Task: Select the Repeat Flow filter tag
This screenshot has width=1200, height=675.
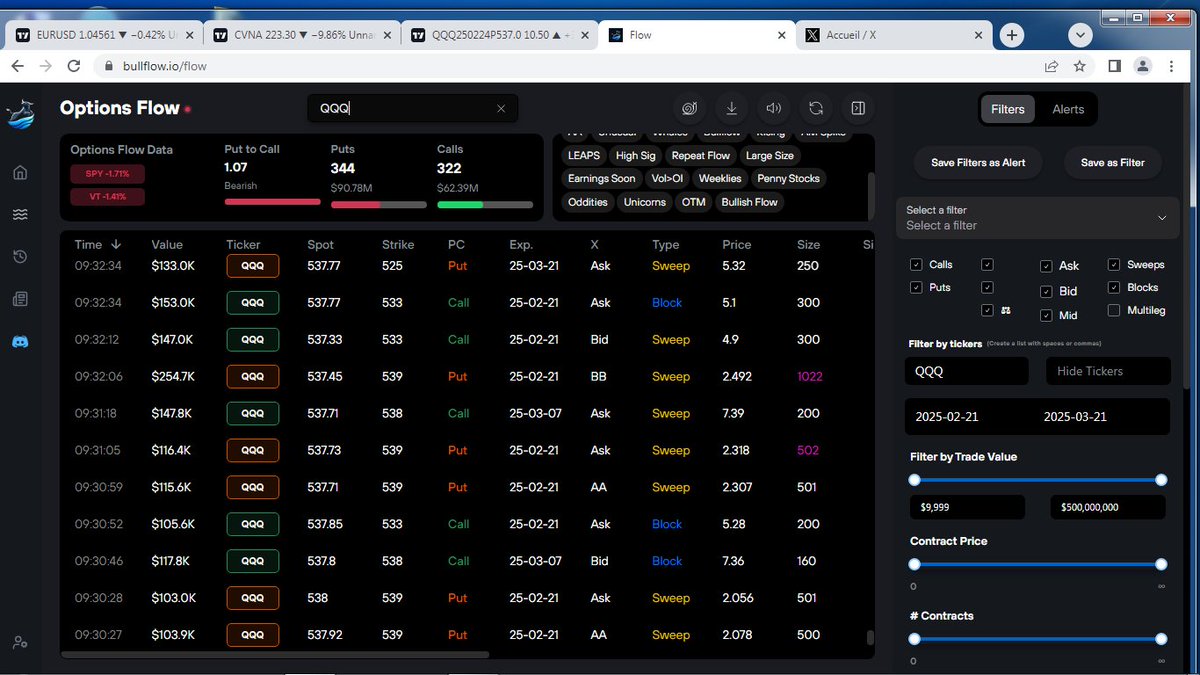Action: (x=701, y=156)
